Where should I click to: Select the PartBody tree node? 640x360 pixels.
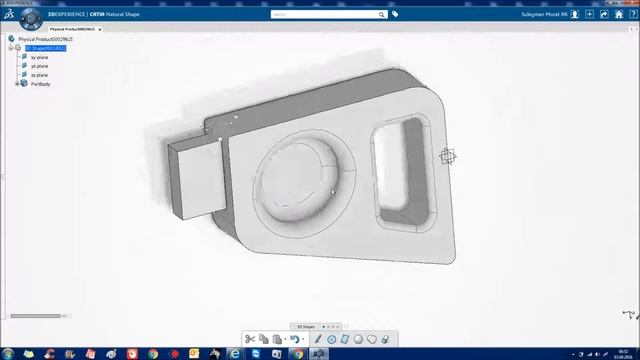click(x=40, y=84)
